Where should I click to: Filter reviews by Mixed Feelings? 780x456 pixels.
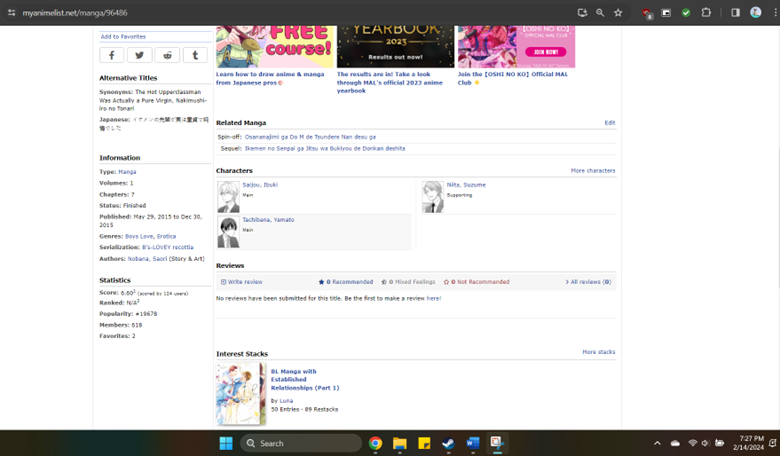coord(408,282)
